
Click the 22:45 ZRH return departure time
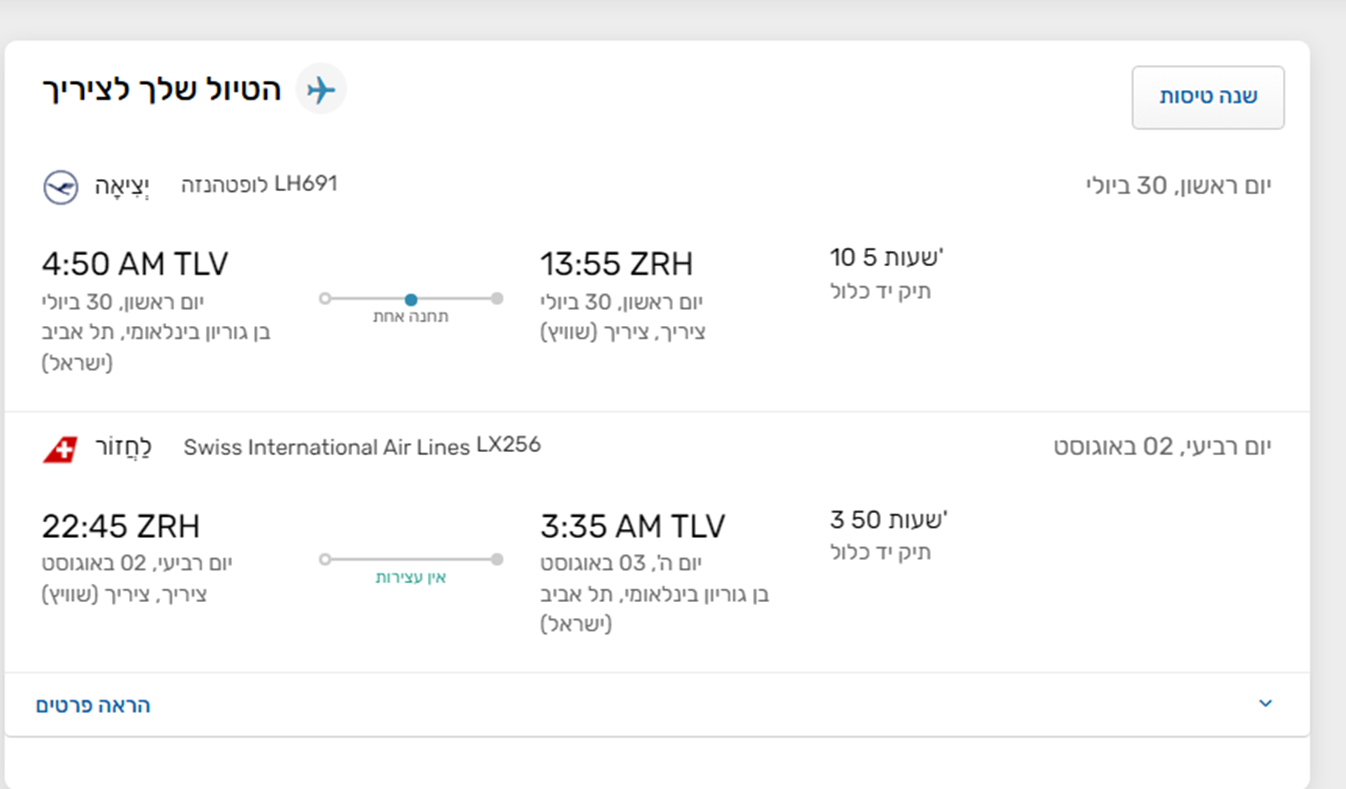[121, 526]
